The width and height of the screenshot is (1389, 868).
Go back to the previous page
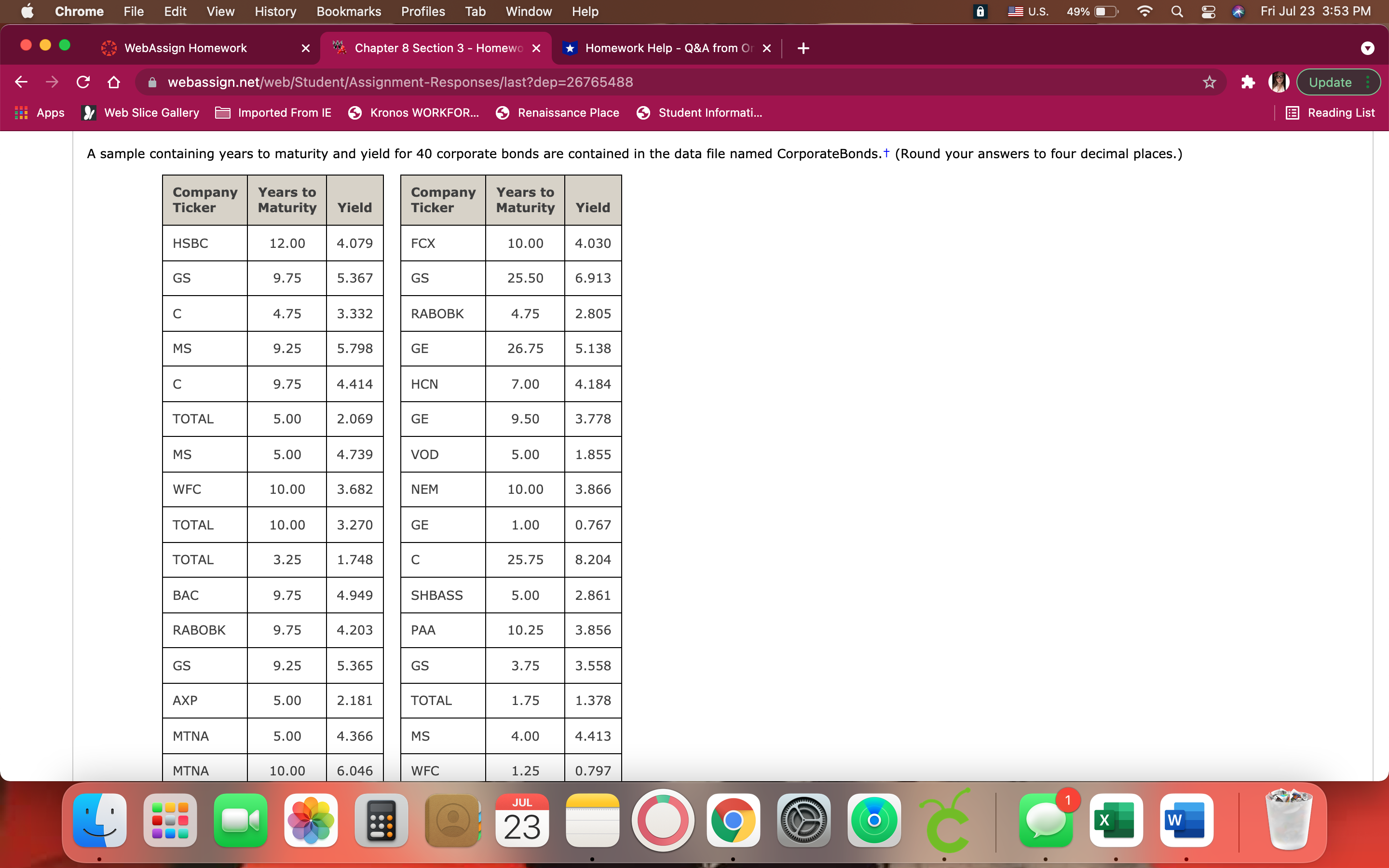[21, 81]
